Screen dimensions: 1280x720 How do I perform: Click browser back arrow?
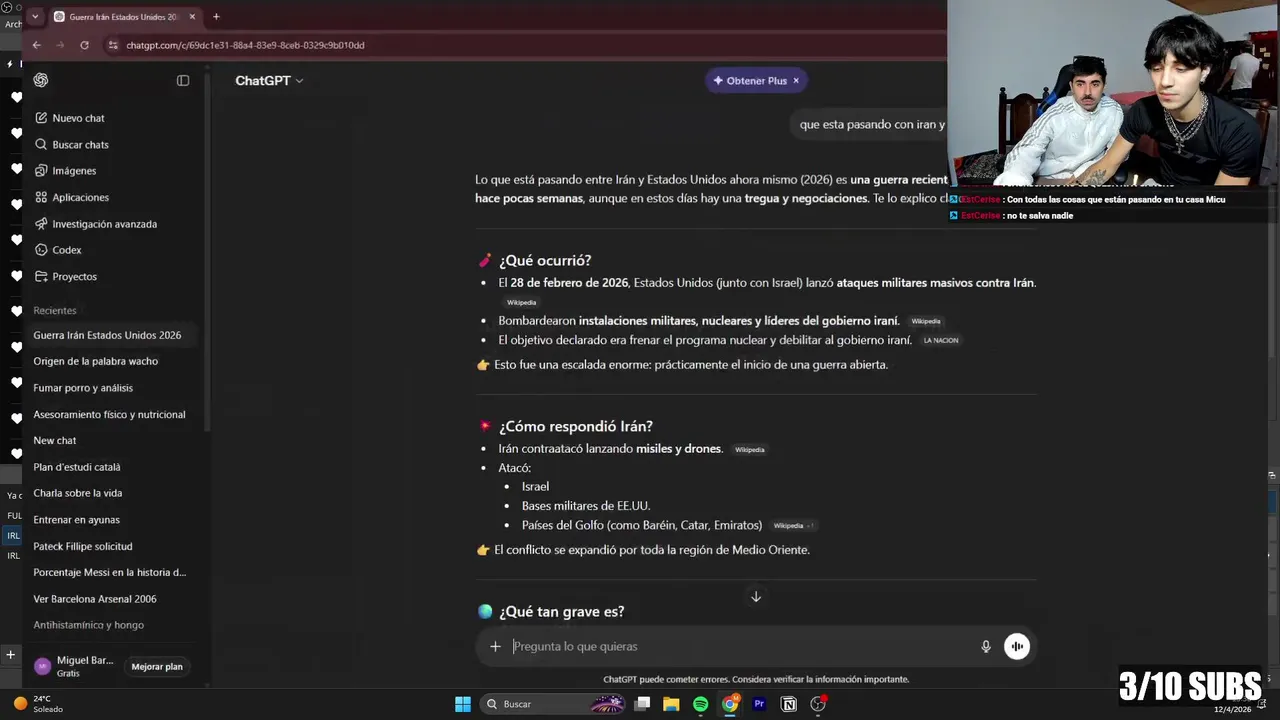tap(36, 45)
